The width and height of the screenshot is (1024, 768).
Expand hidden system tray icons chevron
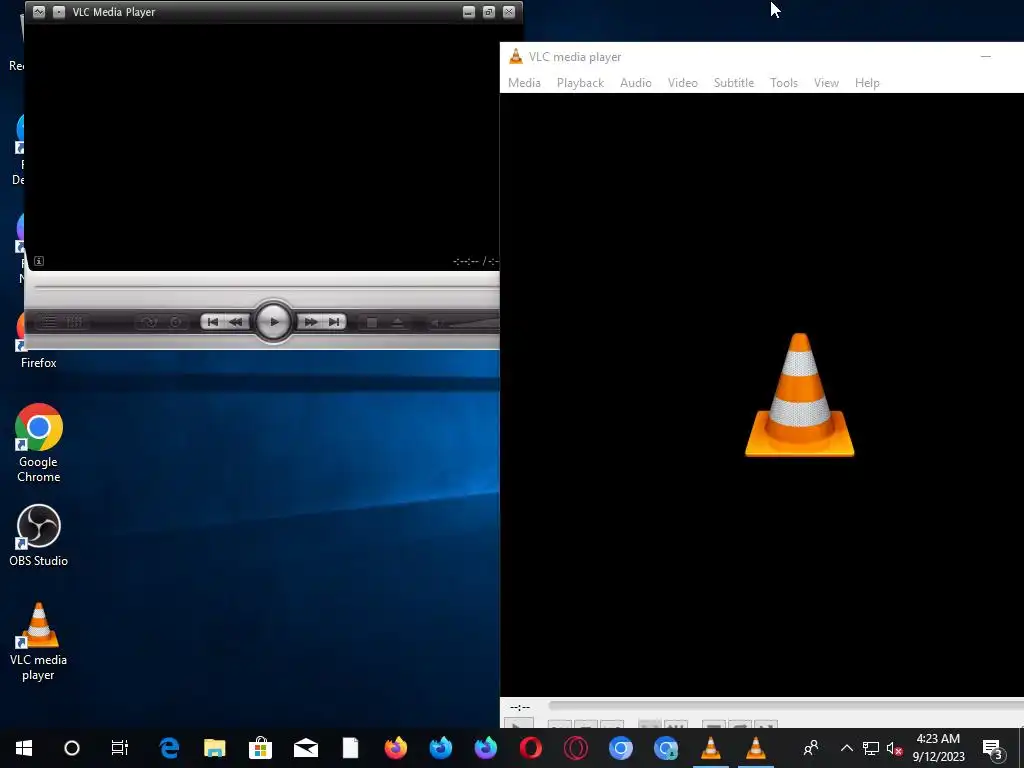(846, 748)
